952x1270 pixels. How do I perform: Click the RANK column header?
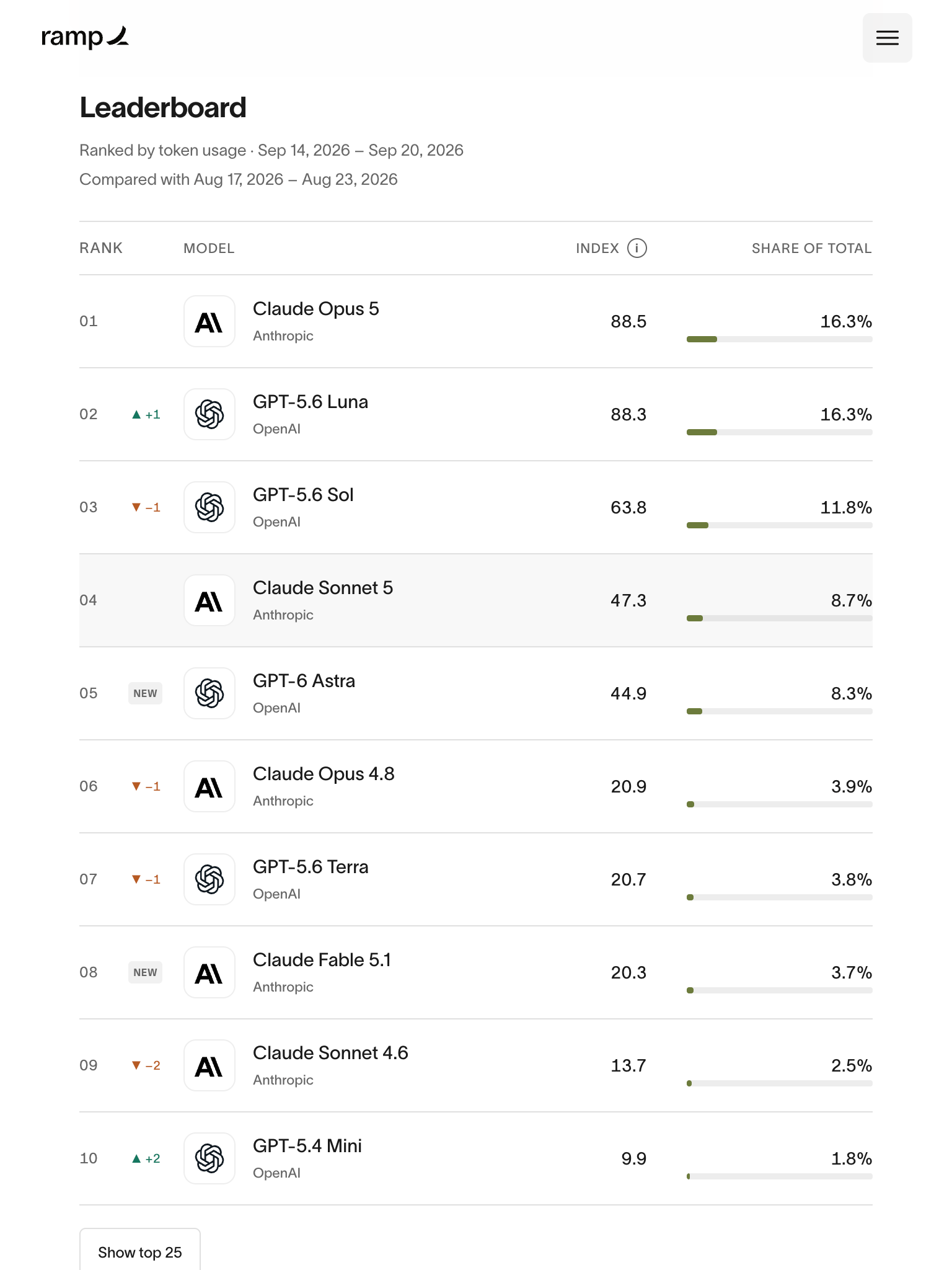coord(101,248)
